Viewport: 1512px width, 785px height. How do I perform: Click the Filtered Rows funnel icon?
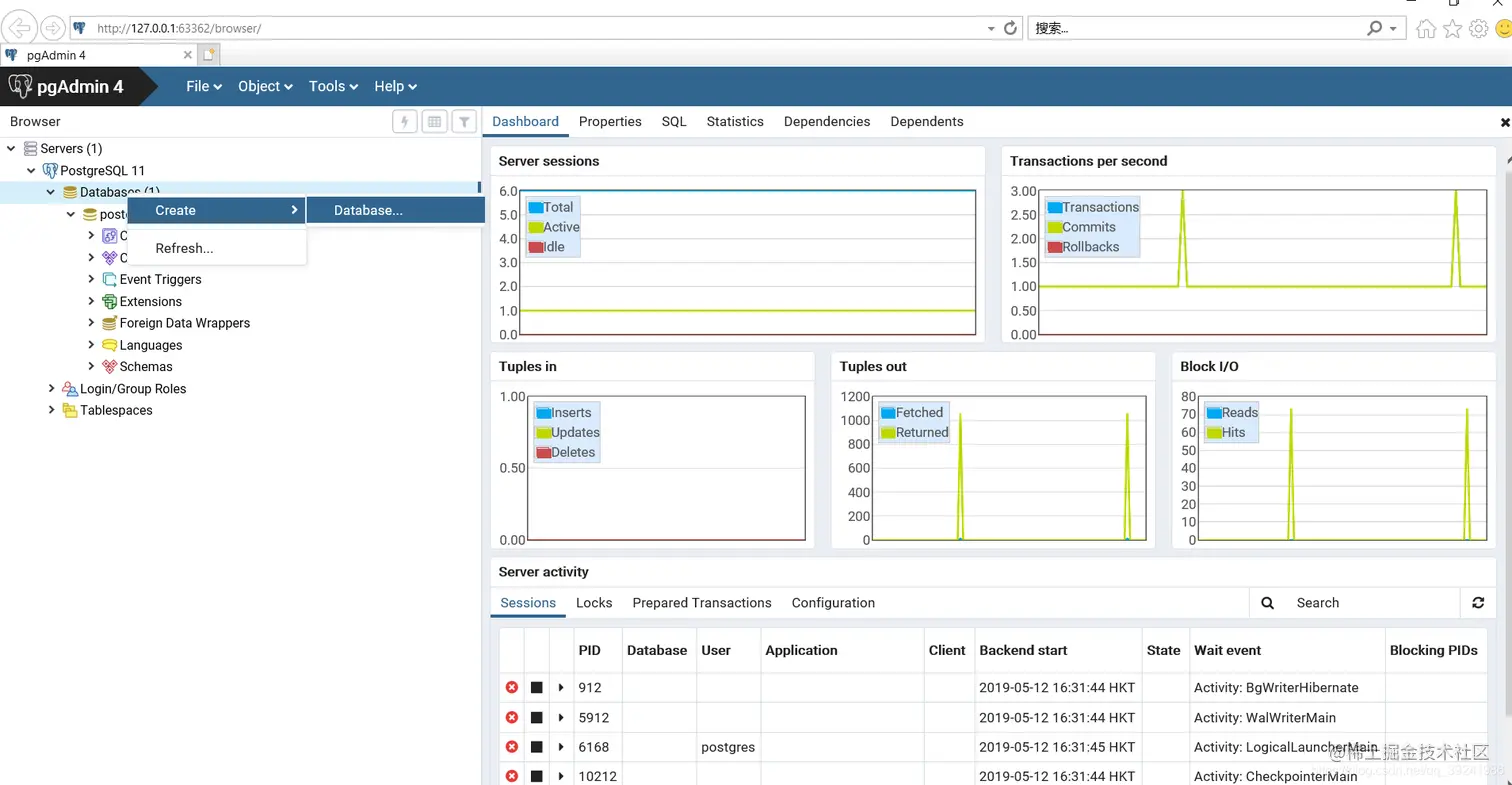click(x=464, y=122)
